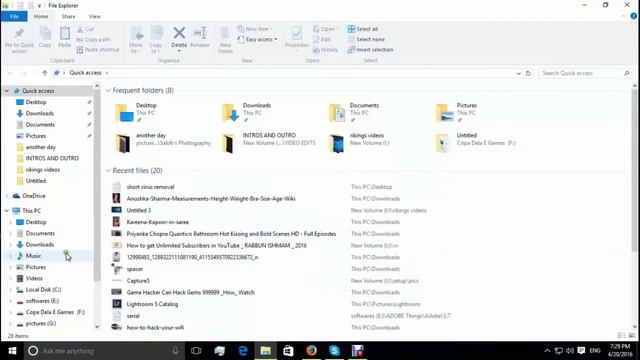Image resolution: width=640 pixels, height=360 pixels.
Task: Open Skype from the taskbar
Action: [x=334, y=351]
